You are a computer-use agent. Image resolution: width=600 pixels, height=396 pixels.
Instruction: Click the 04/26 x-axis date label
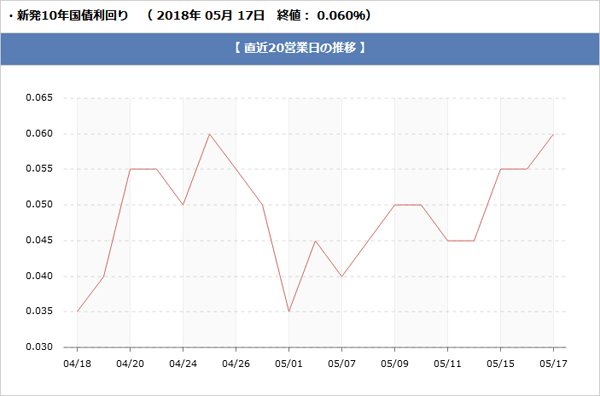coord(236,363)
